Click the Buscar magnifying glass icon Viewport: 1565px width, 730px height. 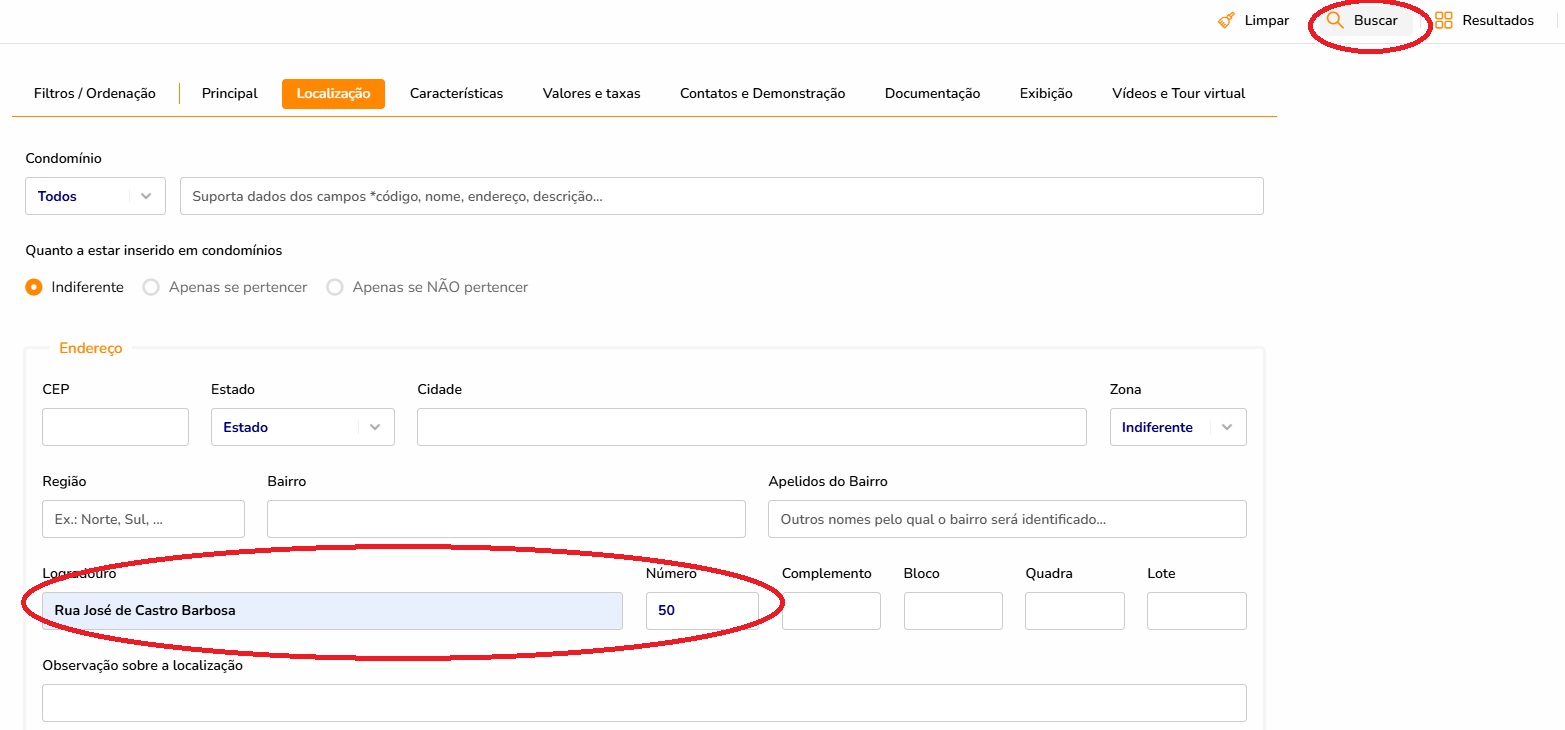tap(1334, 20)
